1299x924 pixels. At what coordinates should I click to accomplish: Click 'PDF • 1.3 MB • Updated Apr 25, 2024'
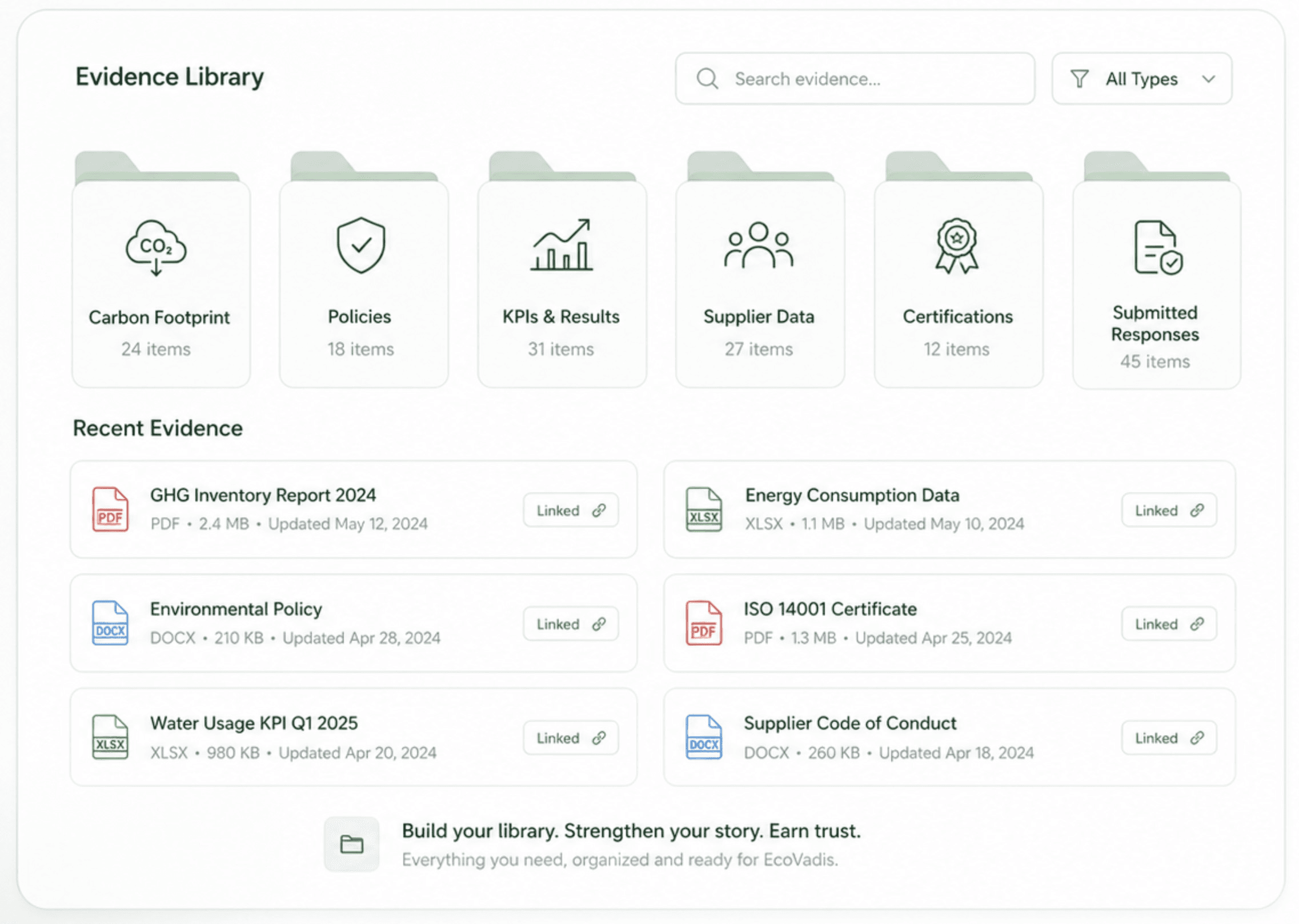click(x=877, y=638)
